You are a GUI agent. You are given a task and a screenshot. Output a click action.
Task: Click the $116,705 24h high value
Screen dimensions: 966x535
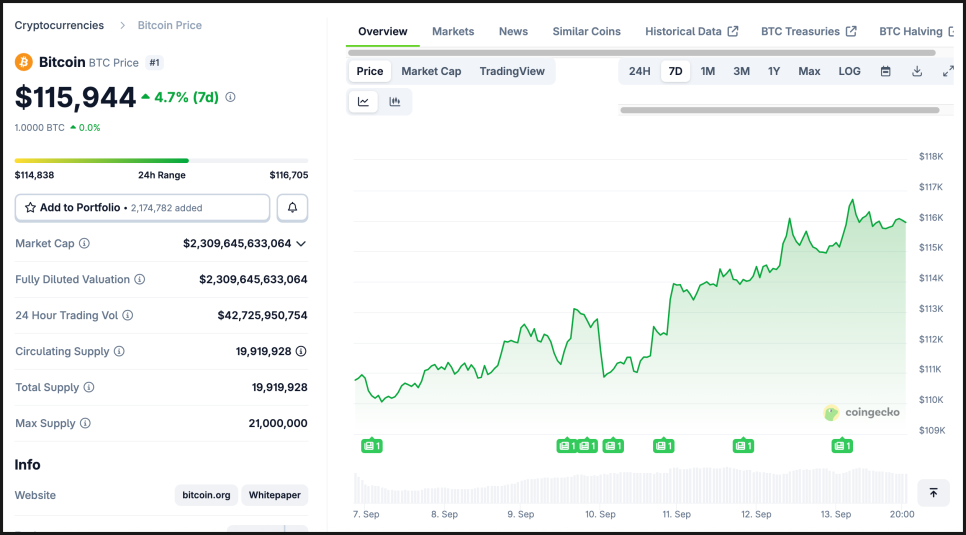[x=289, y=175]
